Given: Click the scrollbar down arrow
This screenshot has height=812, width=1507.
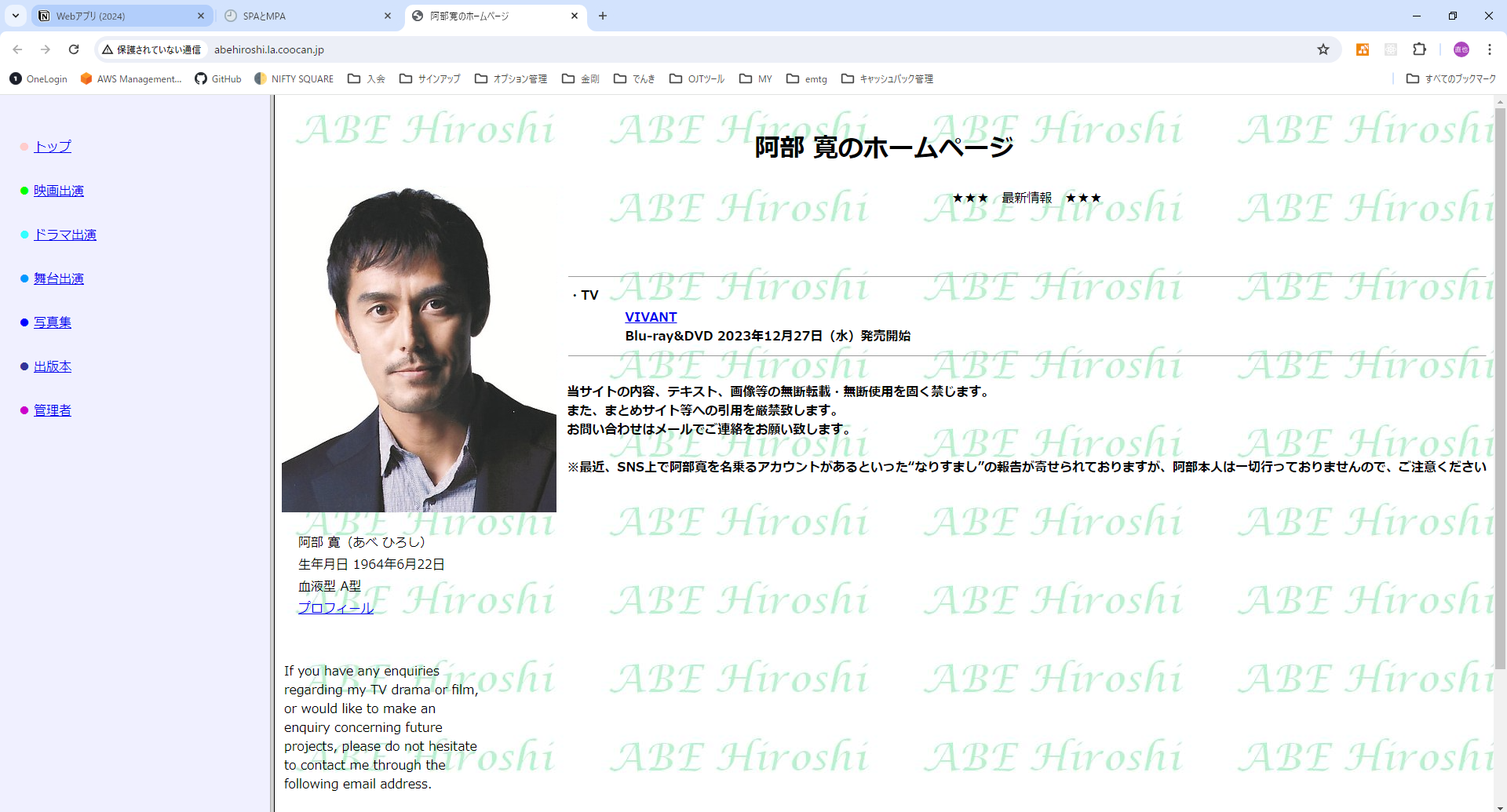Looking at the screenshot, I should pyautogui.click(x=1500, y=807).
